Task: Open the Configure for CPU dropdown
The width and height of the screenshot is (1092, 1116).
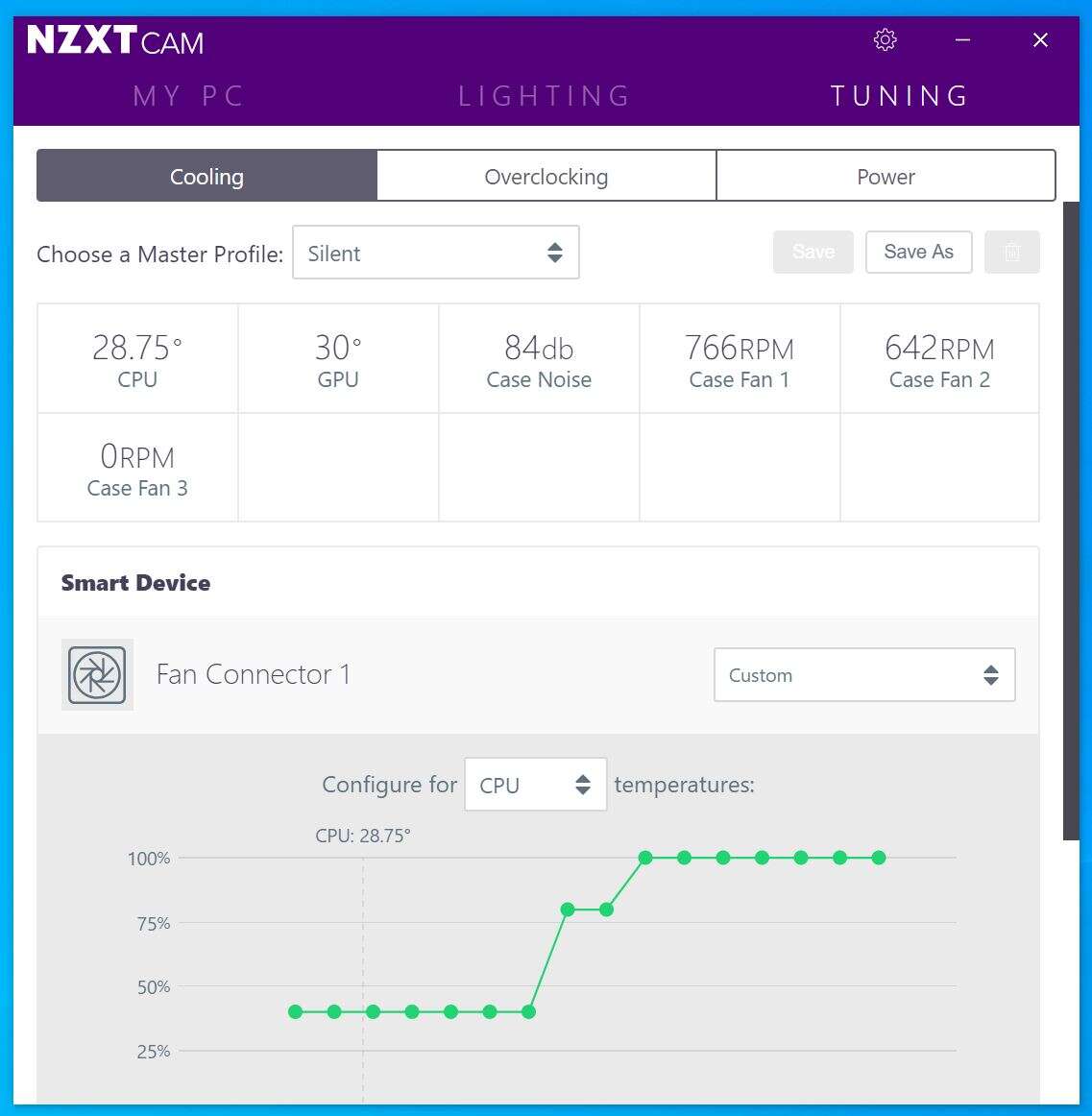Action: 535,785
